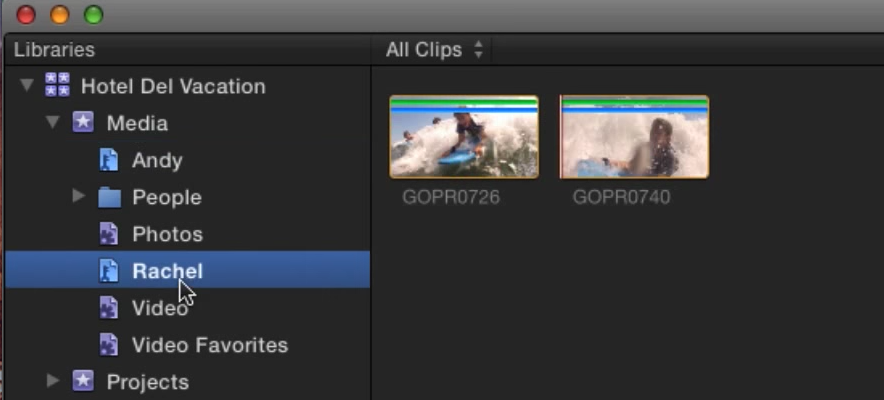Click the Projects event star icon
Screen dimensions: 884x400
(x=83, y=381)
